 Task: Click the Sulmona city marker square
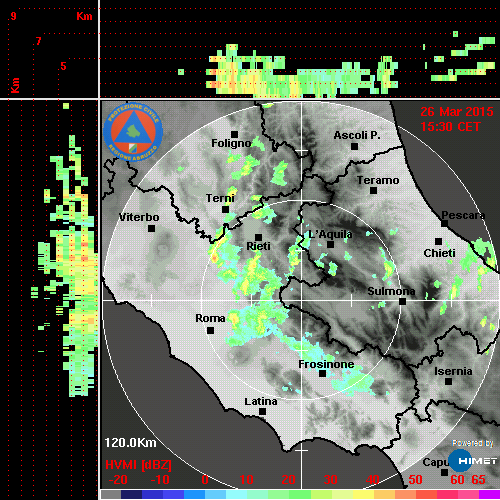pyautogui.click(x=403, y=301)
